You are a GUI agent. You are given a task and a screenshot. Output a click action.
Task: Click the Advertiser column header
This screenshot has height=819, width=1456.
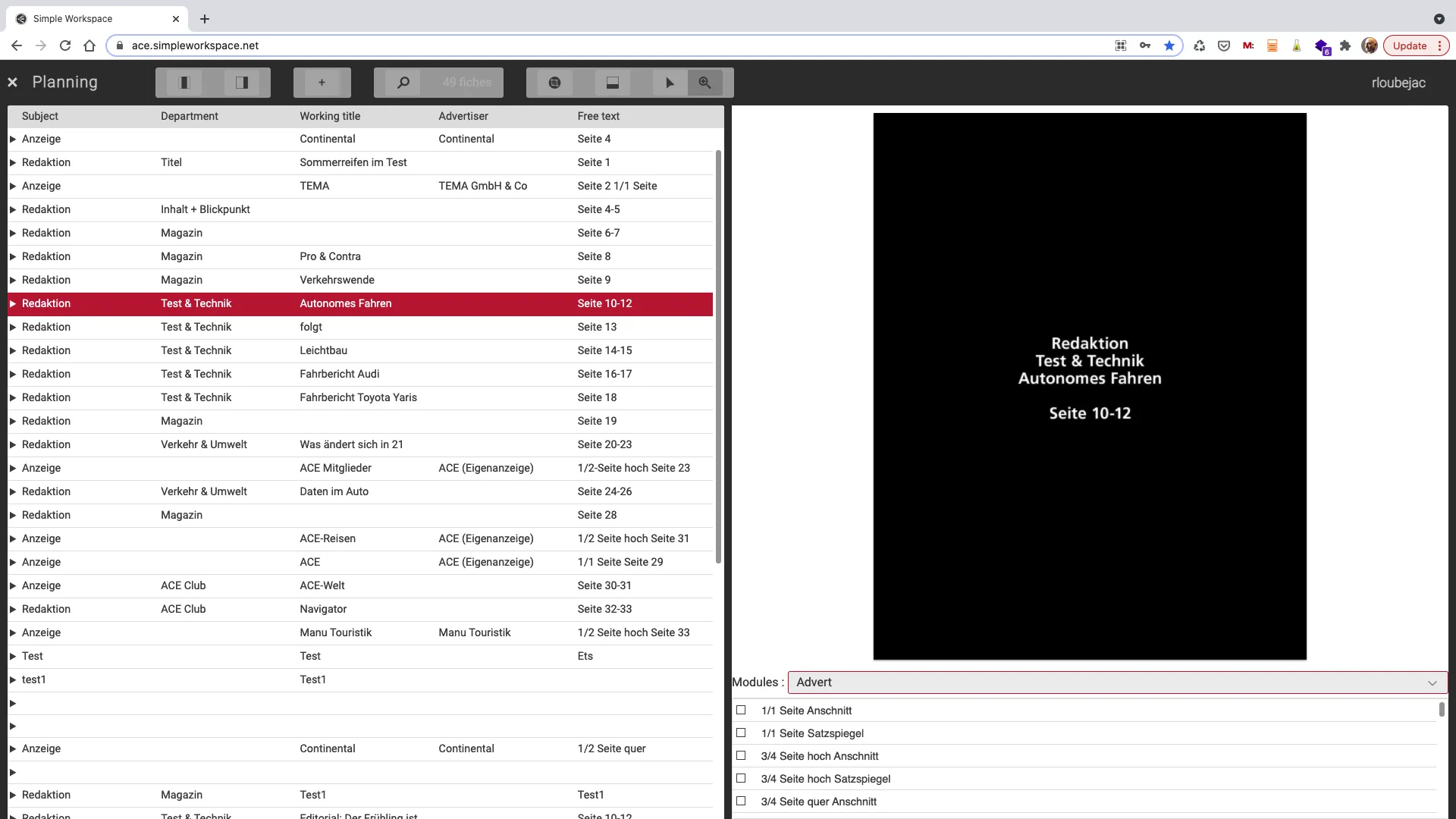tap(463, 116)
